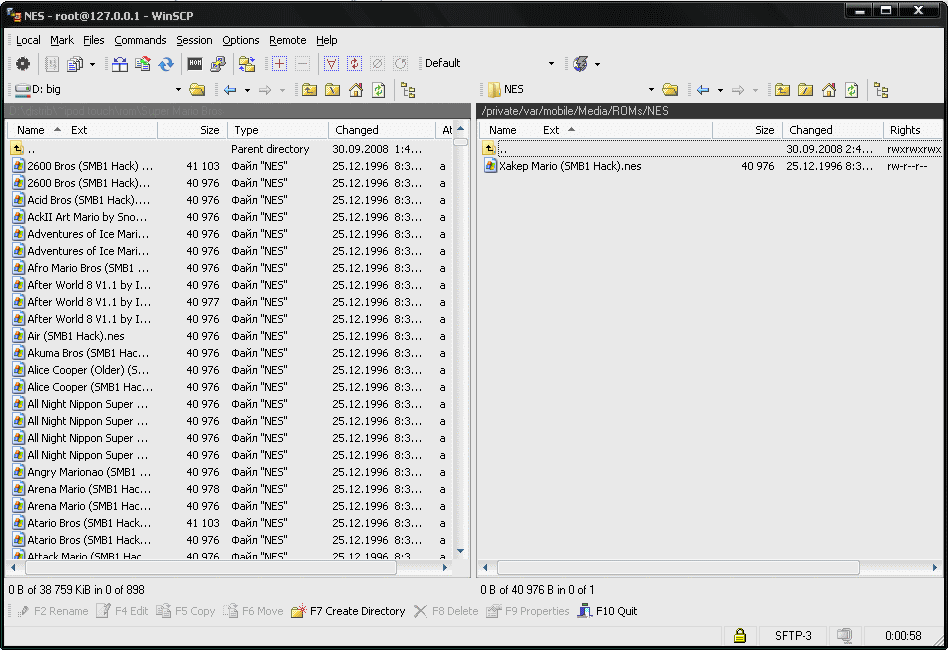
Task: Open the Commands menu
Action: (x=140, y=40)
